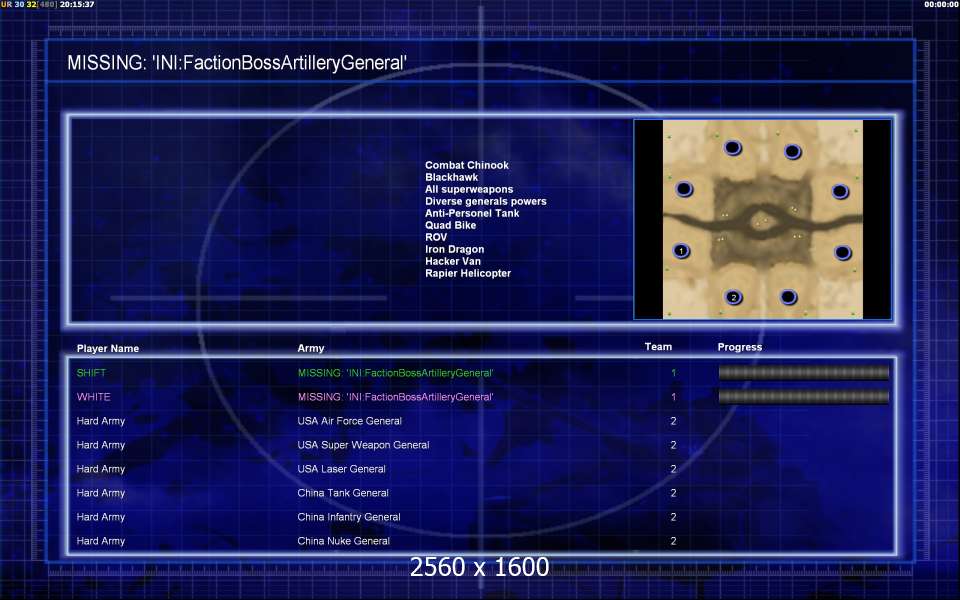The height and width of the screenshot is (600, 960).
Task: Click the empty south-east start spot on map
Action: coord(788,297)
